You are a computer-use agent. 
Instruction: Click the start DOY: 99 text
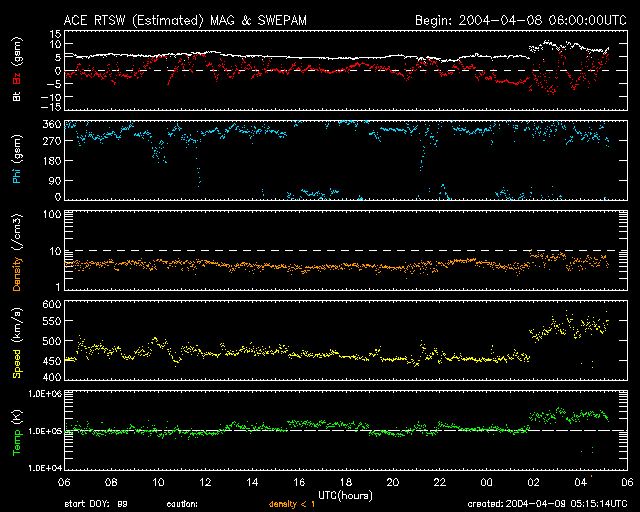coord(95,504)
